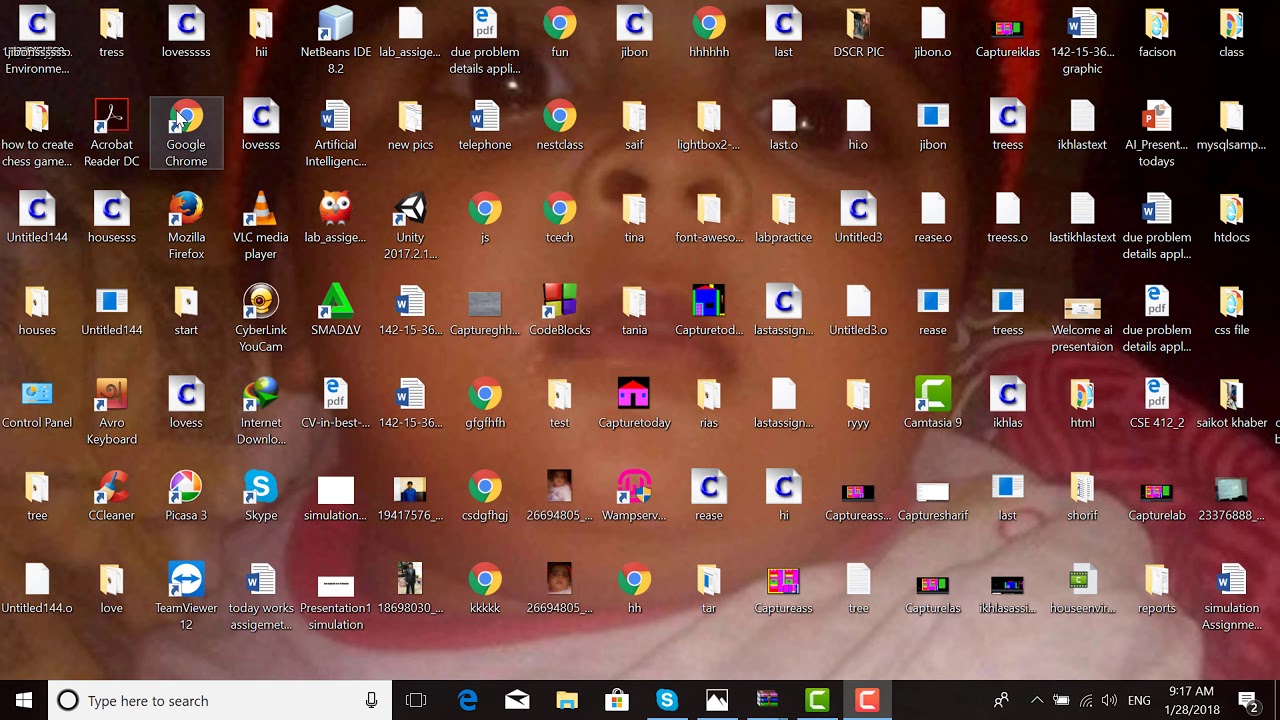Click the Internet Download Manager icon

click(260, 412)
